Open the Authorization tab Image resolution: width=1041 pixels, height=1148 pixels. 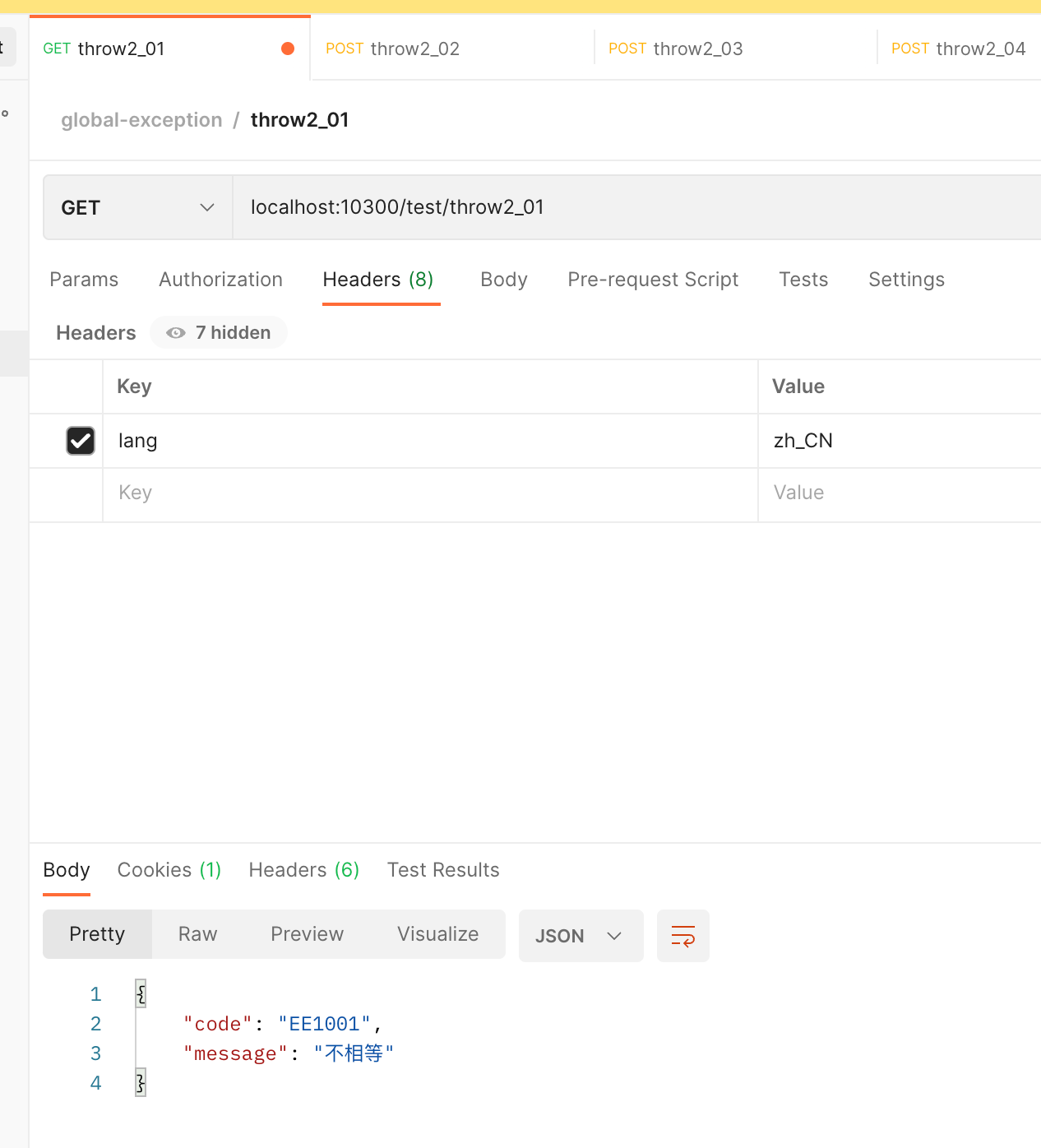[x=220, y=280]
